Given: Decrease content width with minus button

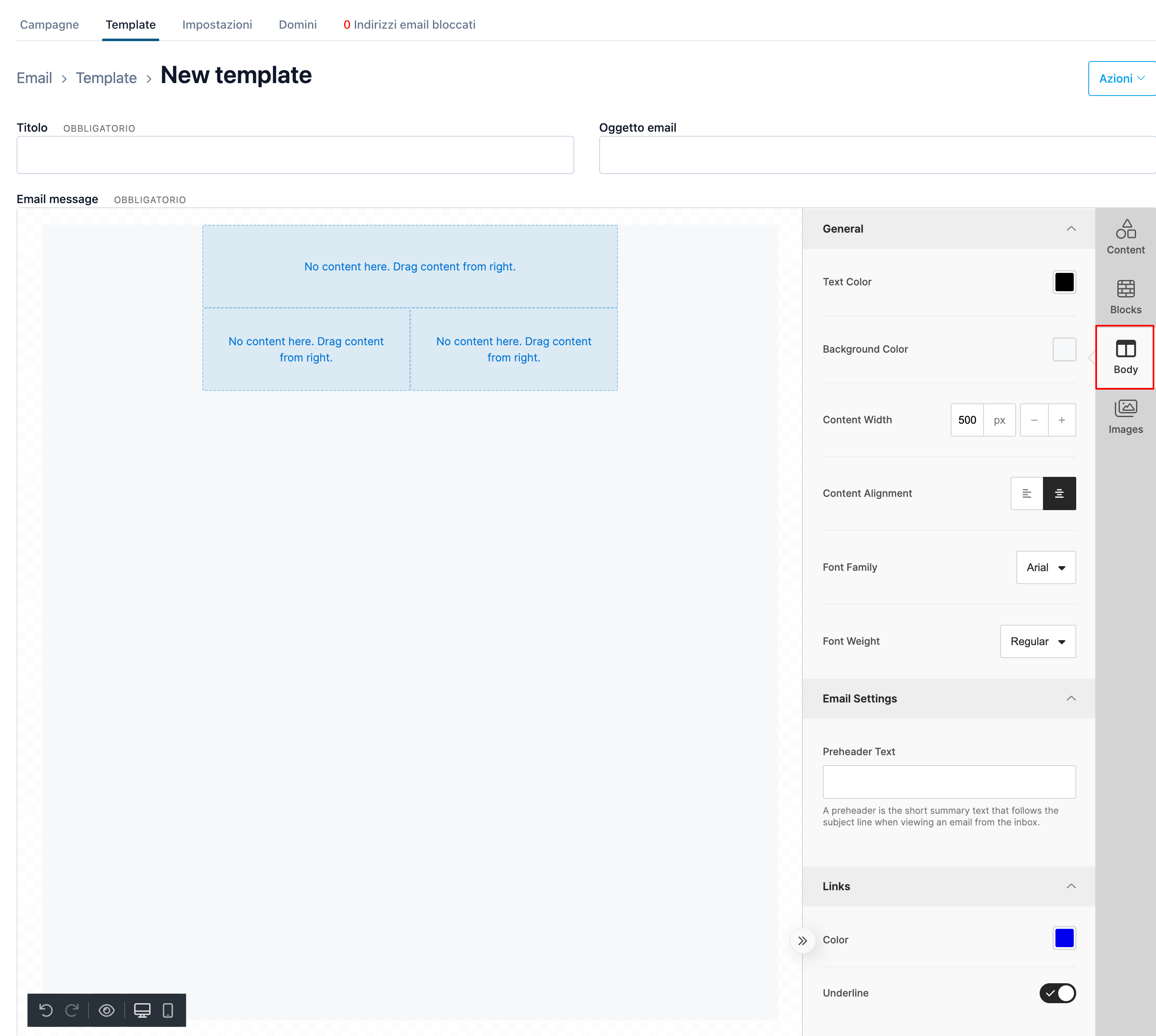Looking at the screenshot, I should (1034, 420).
